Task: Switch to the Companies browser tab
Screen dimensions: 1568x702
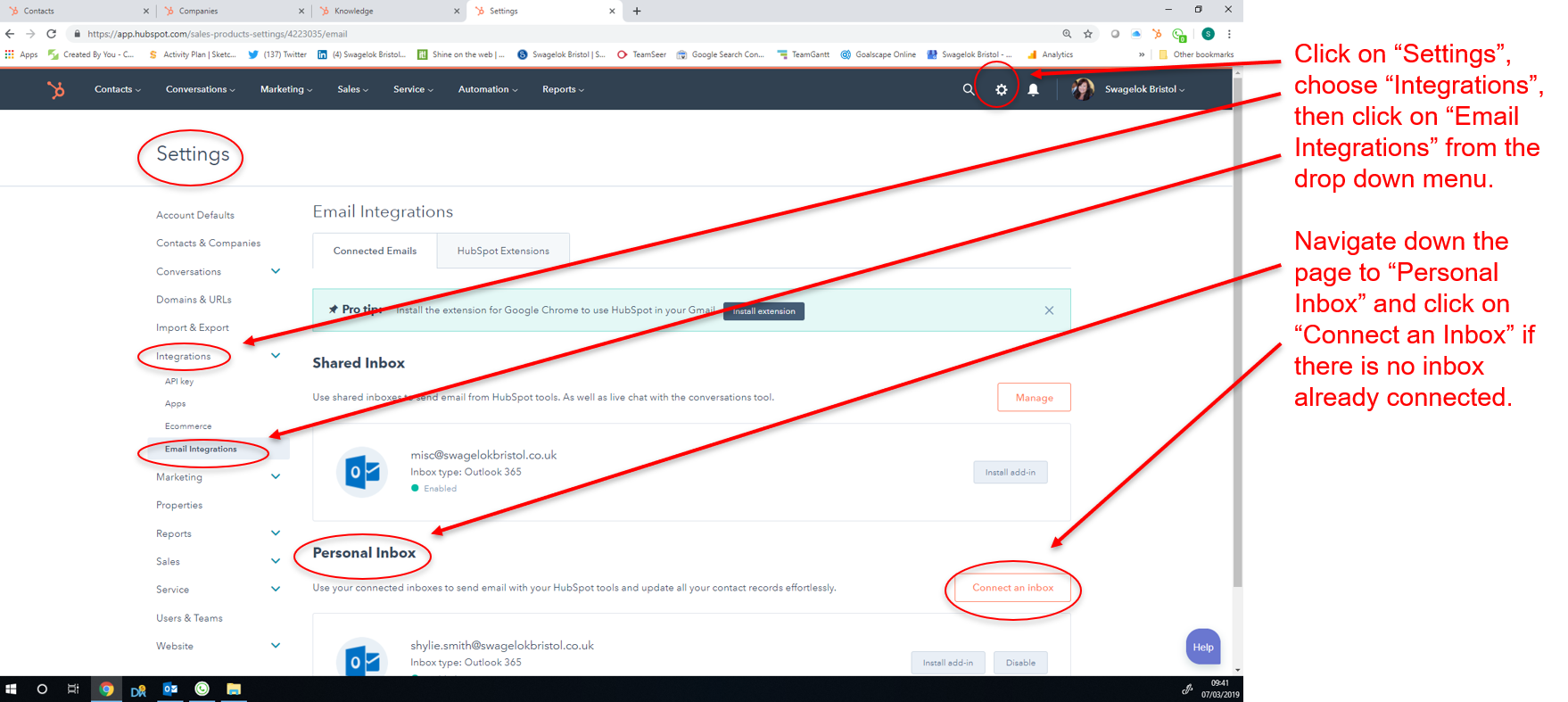Action: pos(232,11)
